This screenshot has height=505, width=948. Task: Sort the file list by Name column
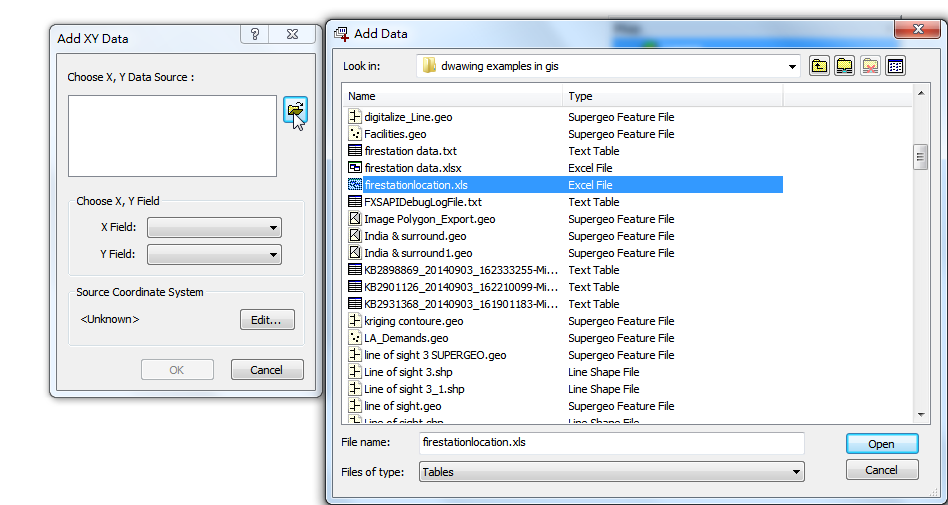click(x=453, y=96)
